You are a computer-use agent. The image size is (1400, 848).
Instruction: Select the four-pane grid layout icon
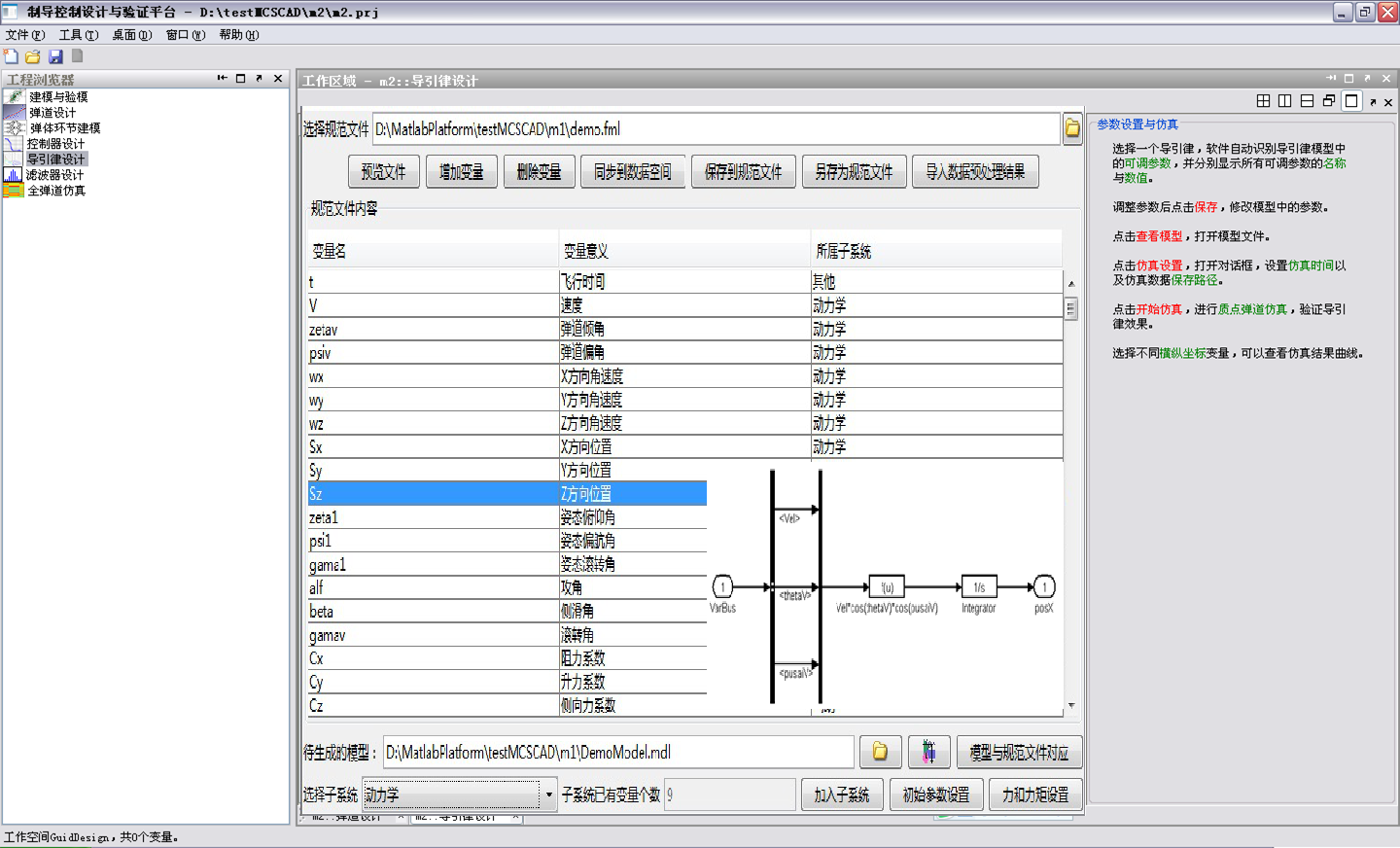[1263, 101]
